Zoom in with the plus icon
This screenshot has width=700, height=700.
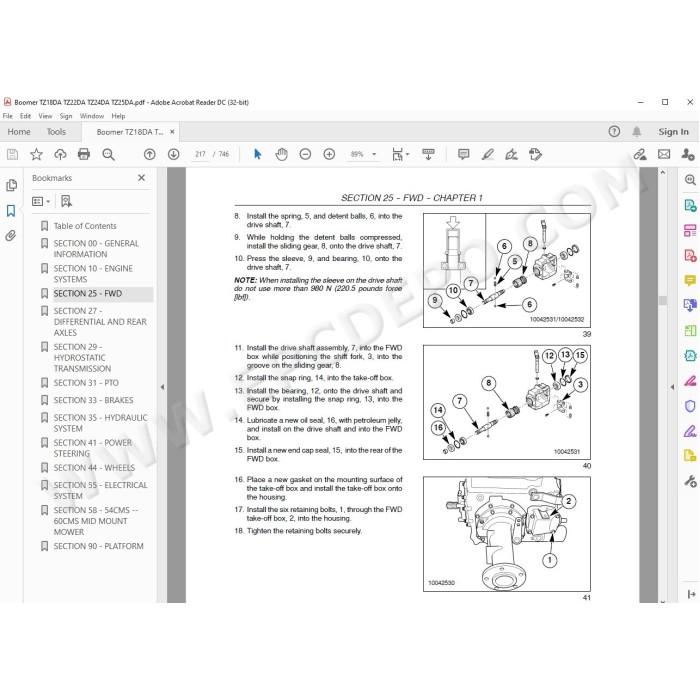click(x=329, y=154)
